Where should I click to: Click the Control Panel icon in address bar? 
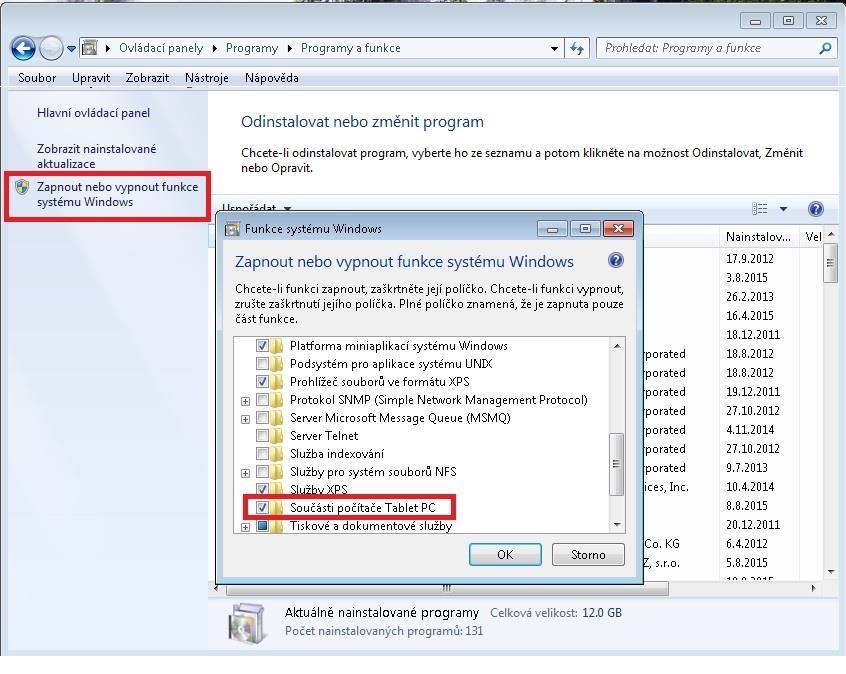pos(90,48)
